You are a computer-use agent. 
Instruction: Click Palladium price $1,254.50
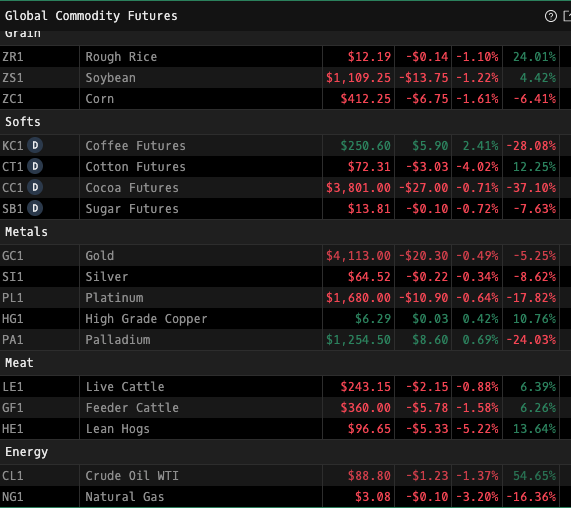click(x=358, y=340)
